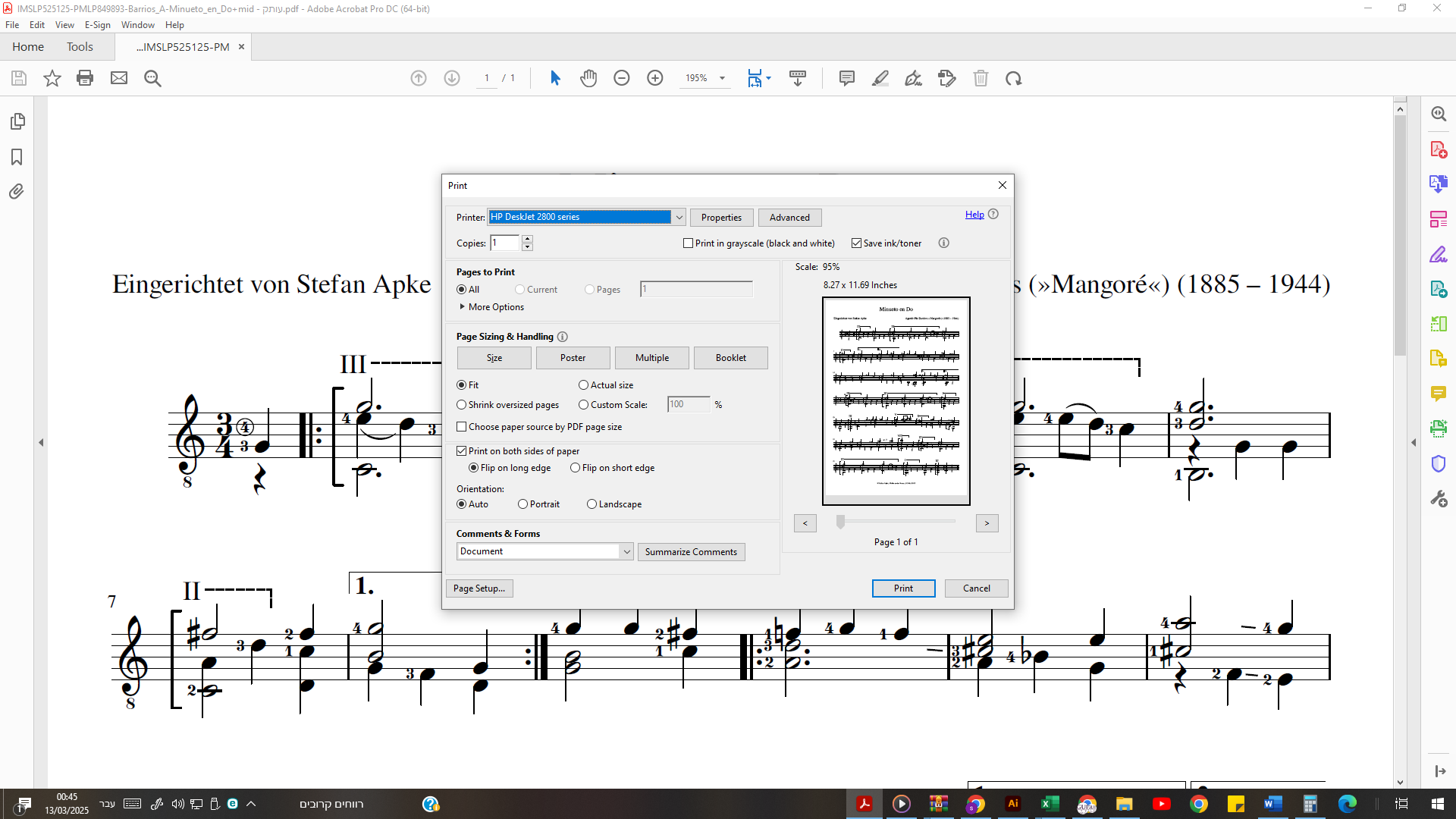
Task: Switch to the Tools tab
Action: tap(80, 47)
